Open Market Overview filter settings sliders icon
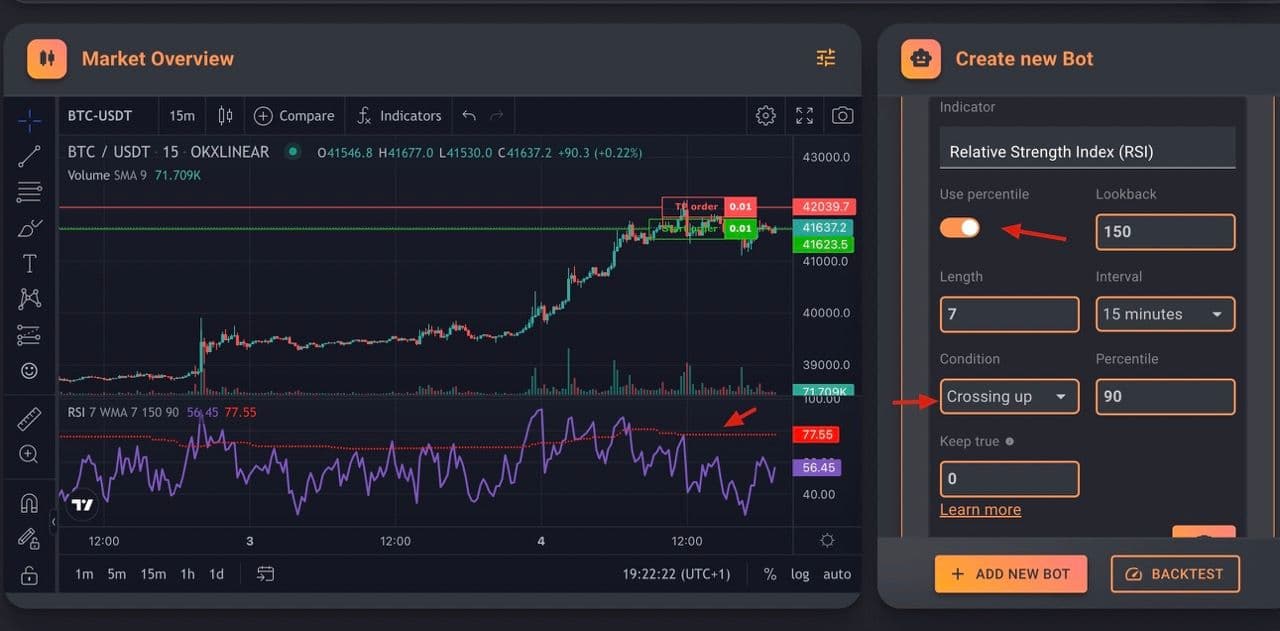 point(825,58)
